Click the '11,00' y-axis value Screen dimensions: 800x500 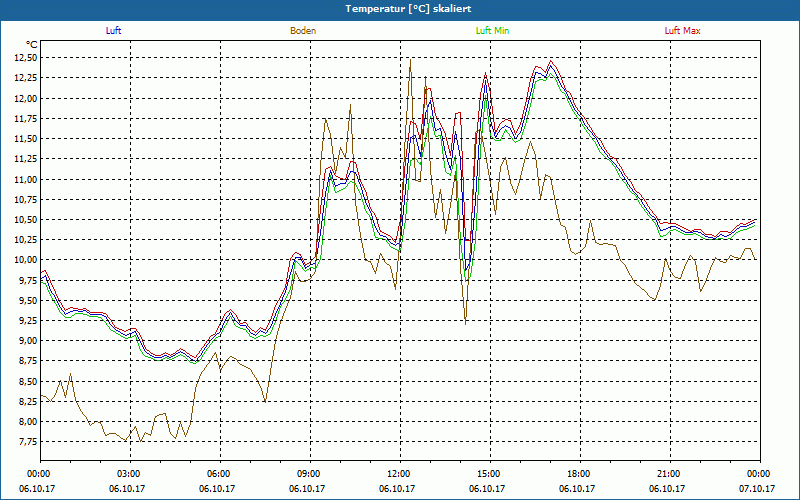click(x=26, y=180)
